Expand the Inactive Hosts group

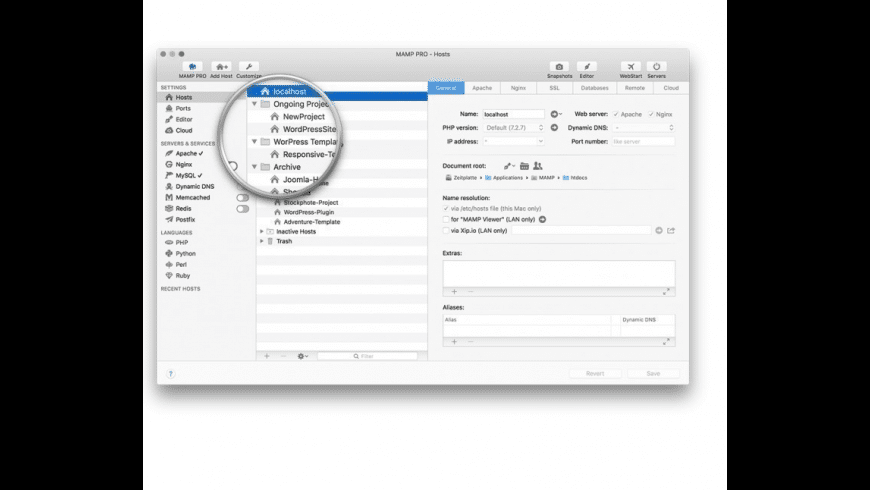(262, 231)
